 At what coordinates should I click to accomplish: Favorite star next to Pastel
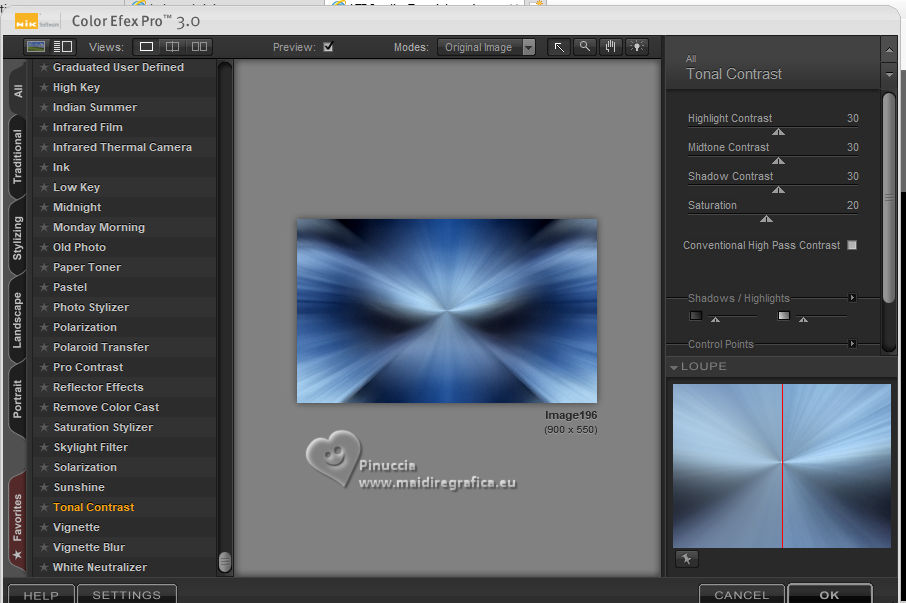(44, 287)
